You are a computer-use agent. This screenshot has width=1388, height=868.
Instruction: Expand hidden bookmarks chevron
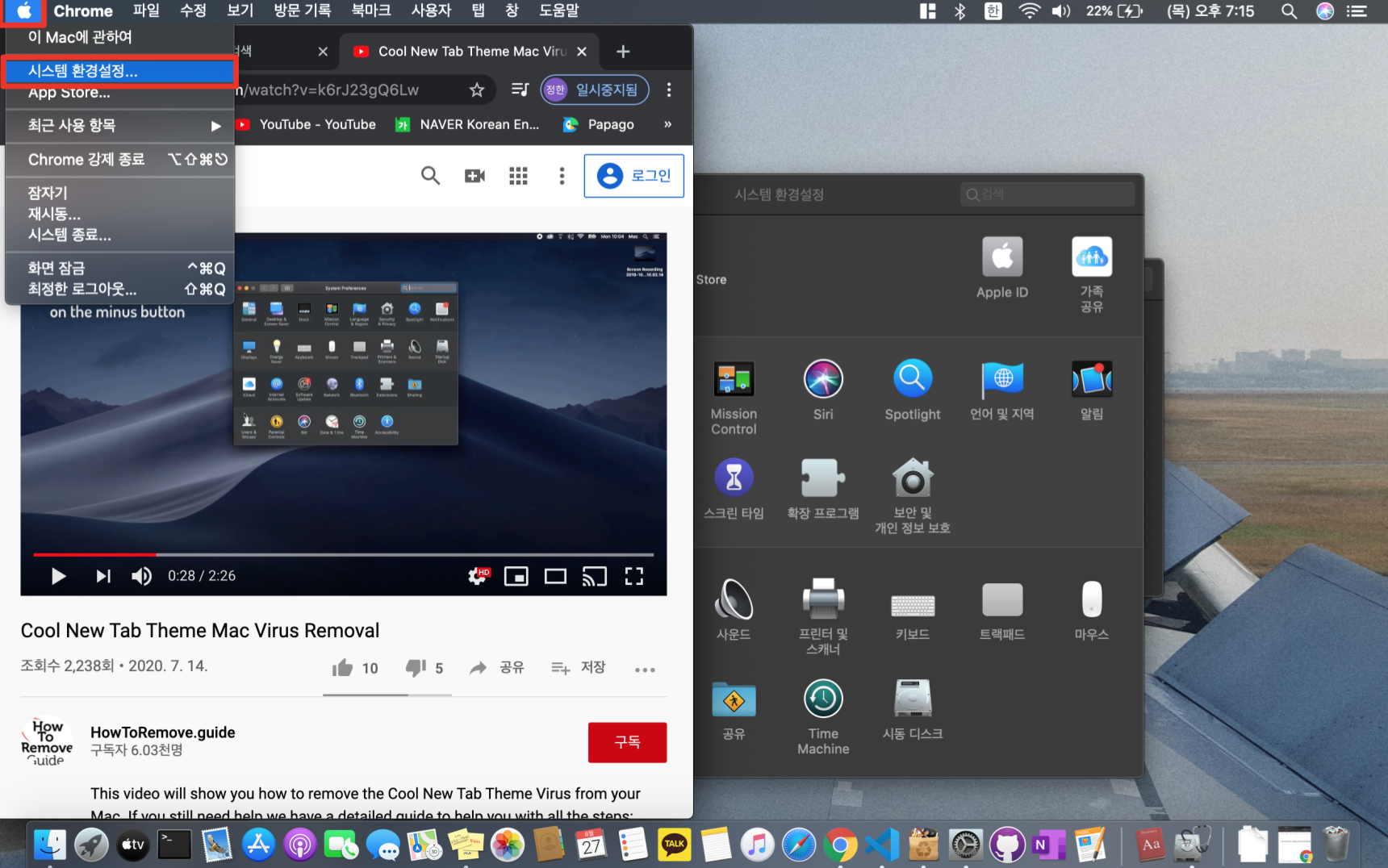667,124
